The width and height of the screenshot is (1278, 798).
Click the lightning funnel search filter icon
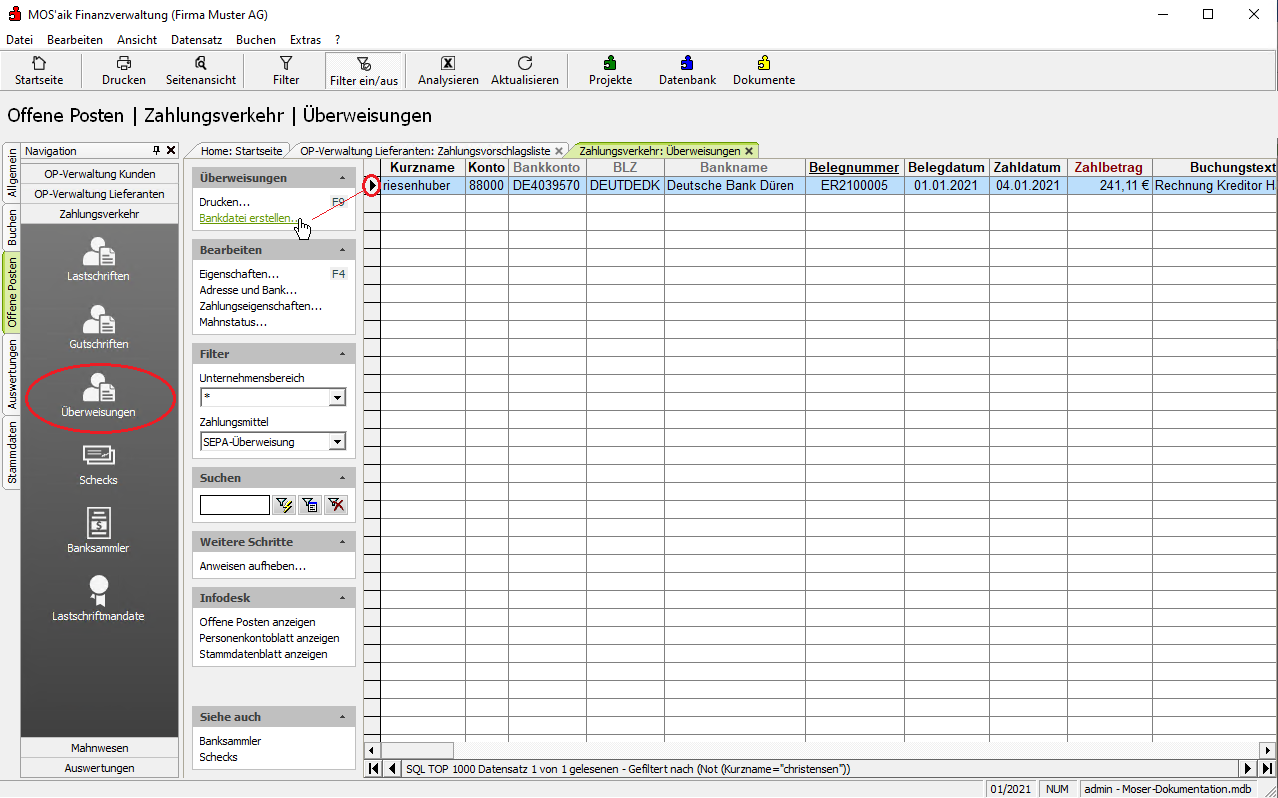click(284, 505)
